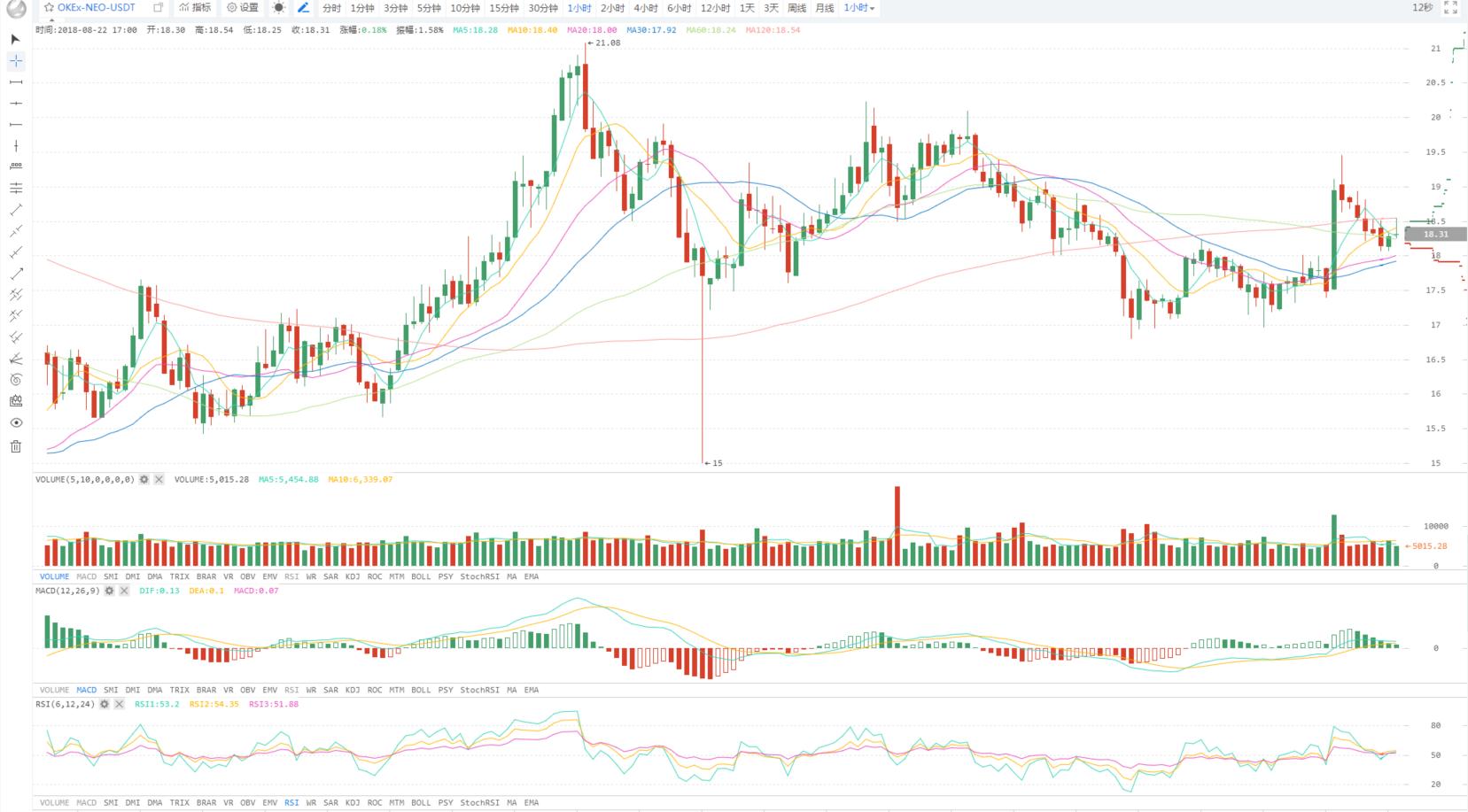Viewport: 1468px width, 812px height.
Task: Select 月线 monthly interval
Action: (825, 8)
